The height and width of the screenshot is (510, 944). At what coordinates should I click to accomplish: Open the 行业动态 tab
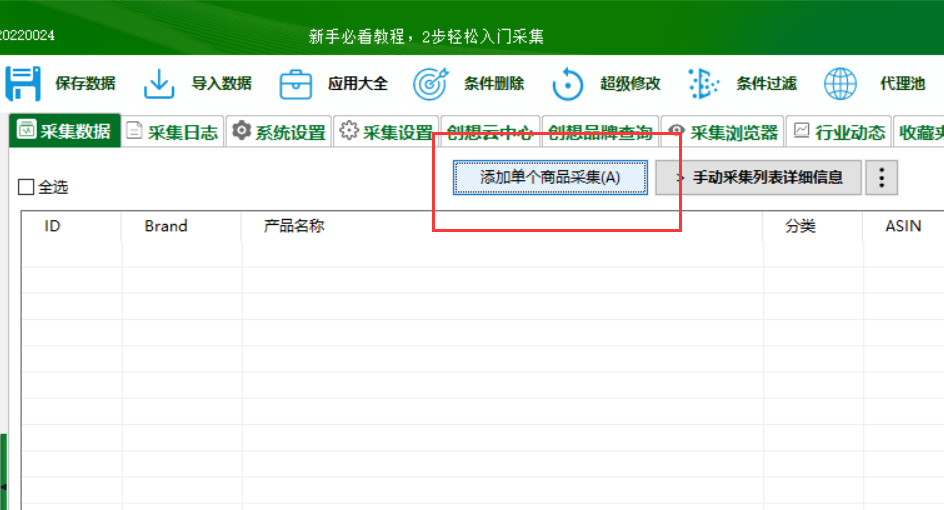[x=839, y=131]
